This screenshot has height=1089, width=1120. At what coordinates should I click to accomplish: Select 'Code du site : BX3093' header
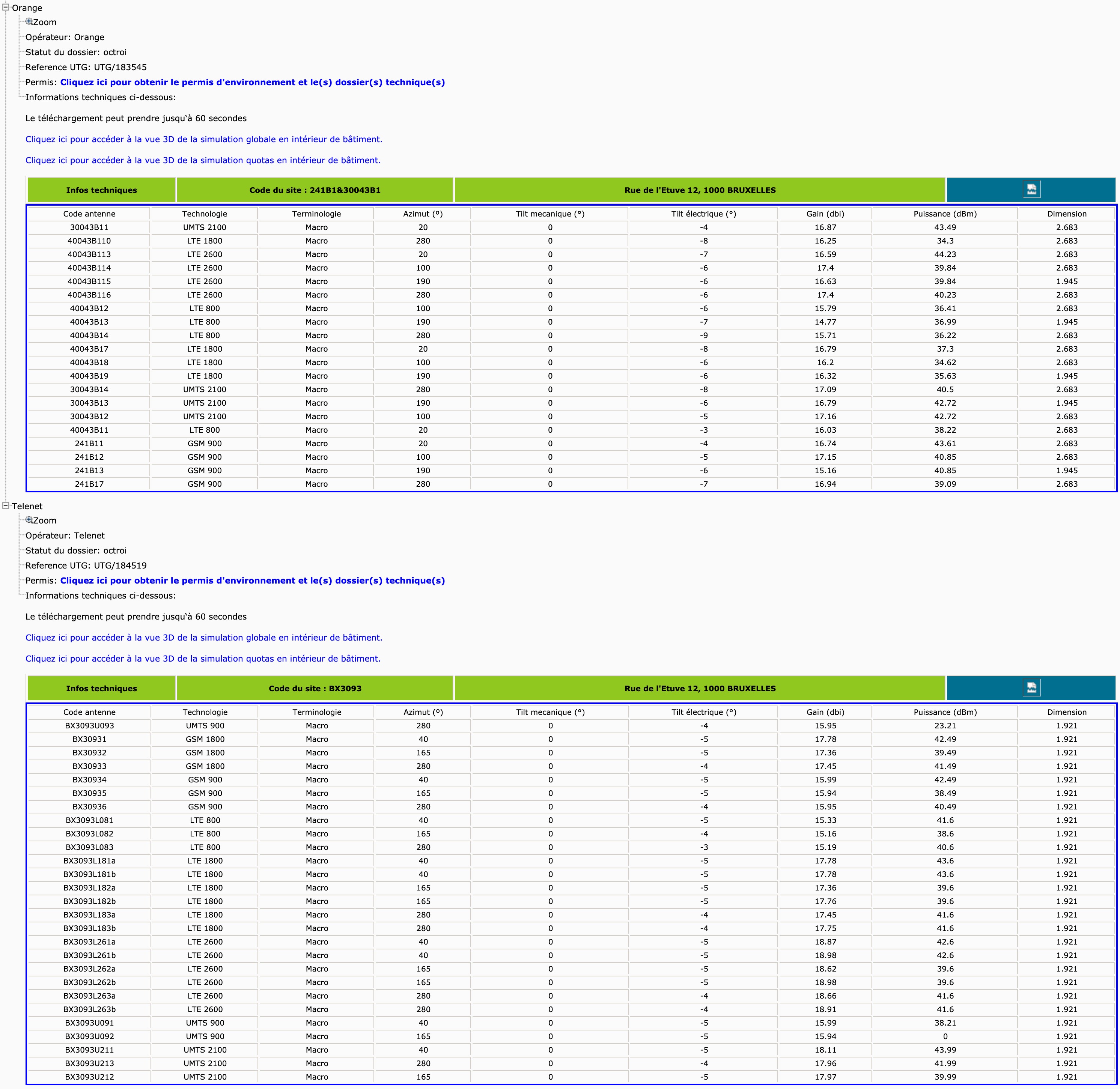click(x=315, y=688)
